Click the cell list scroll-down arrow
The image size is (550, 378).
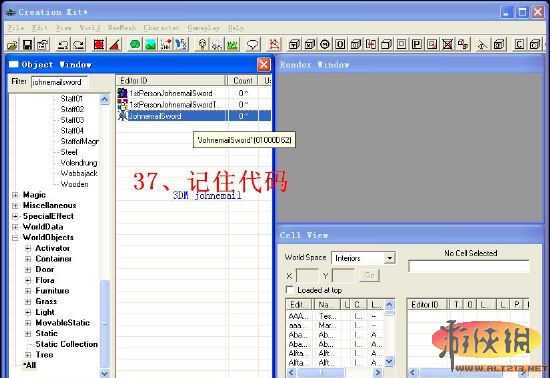tap(389, 361)
